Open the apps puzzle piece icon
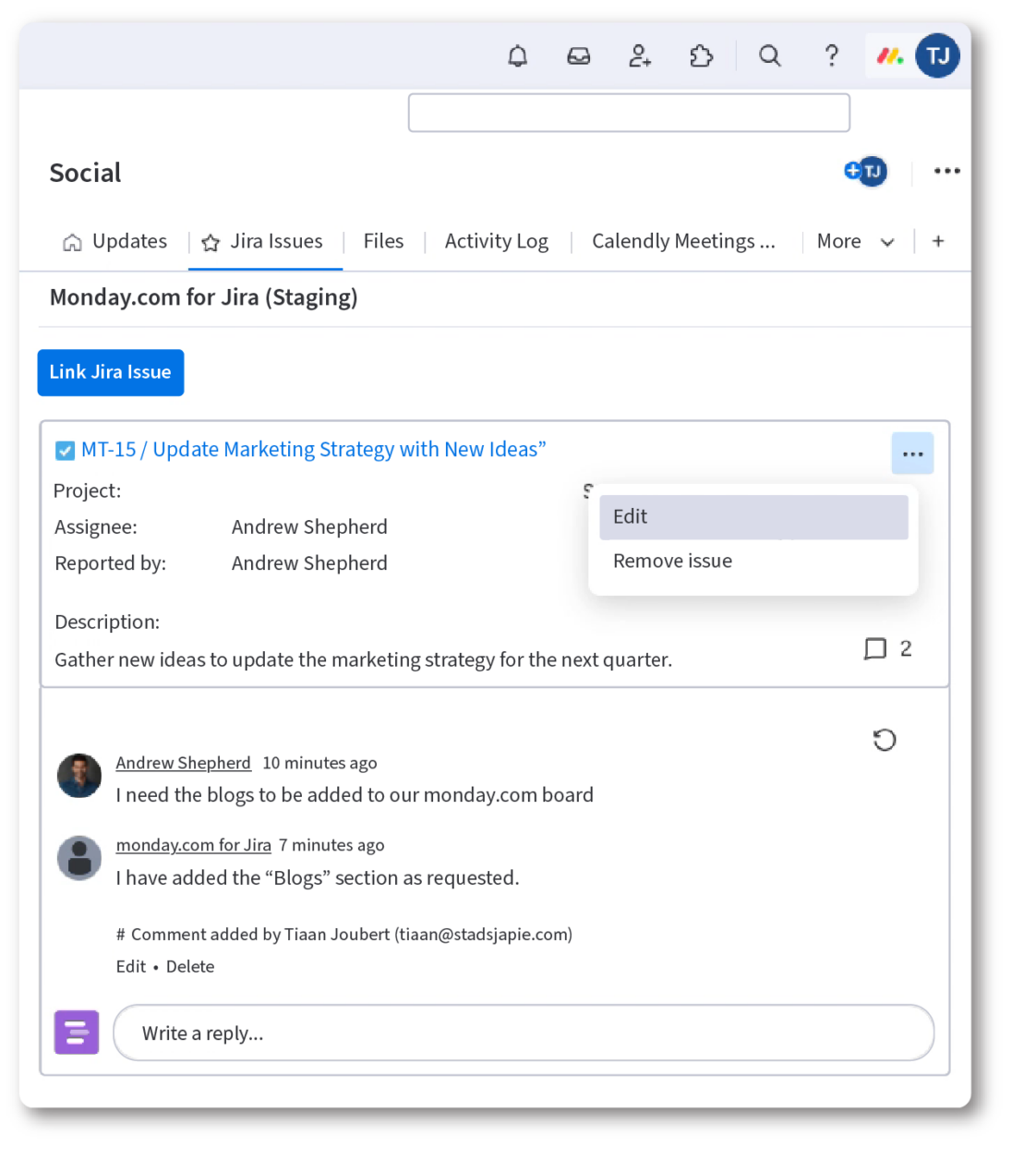Viewport: 1036px width, 1160px height. coord(702,56)
